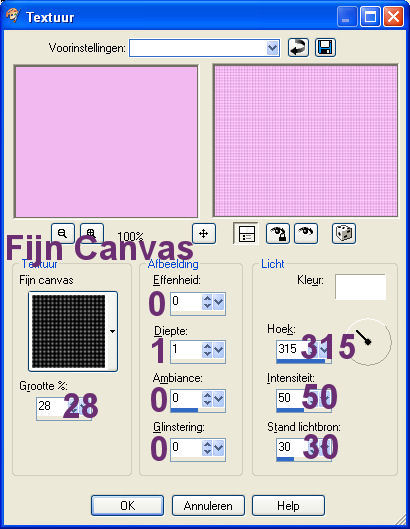This screenshot has width=410, height=529.
Task: Click the proof eye icon
Action: point(306,233)
